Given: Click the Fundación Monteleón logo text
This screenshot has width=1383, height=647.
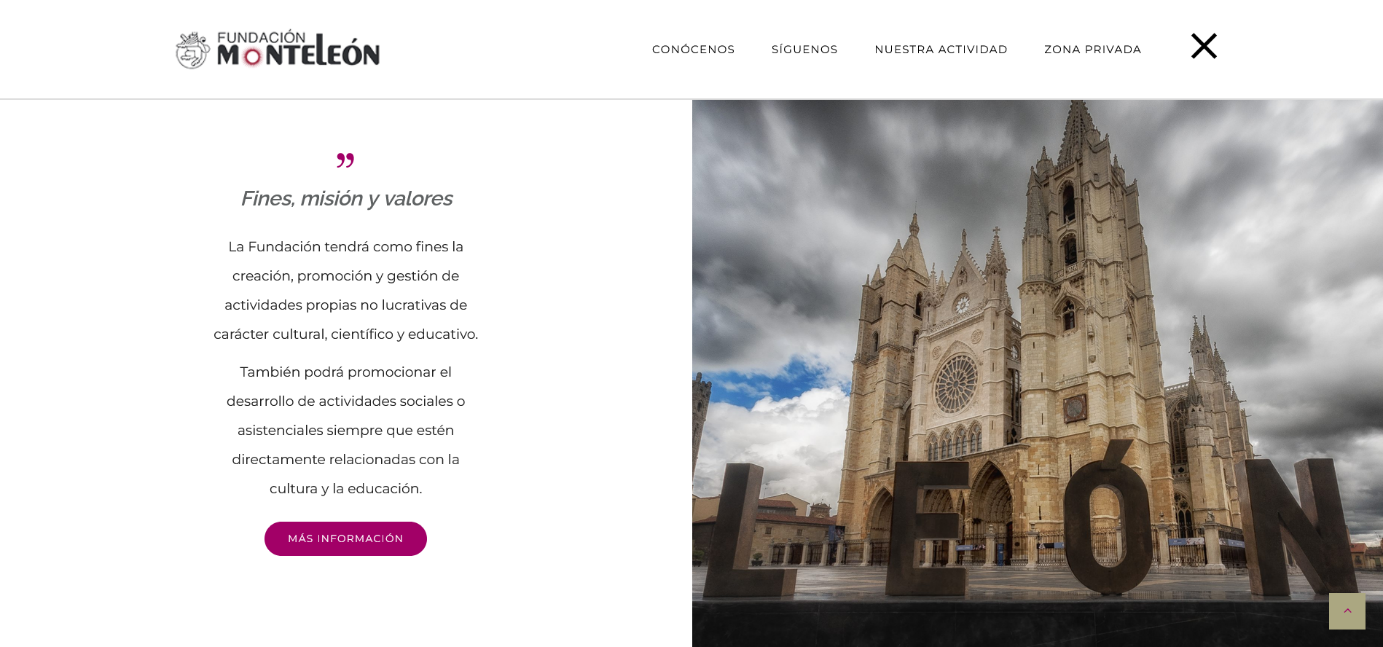Looking at the screenshot, I should [x=298, y=49].
